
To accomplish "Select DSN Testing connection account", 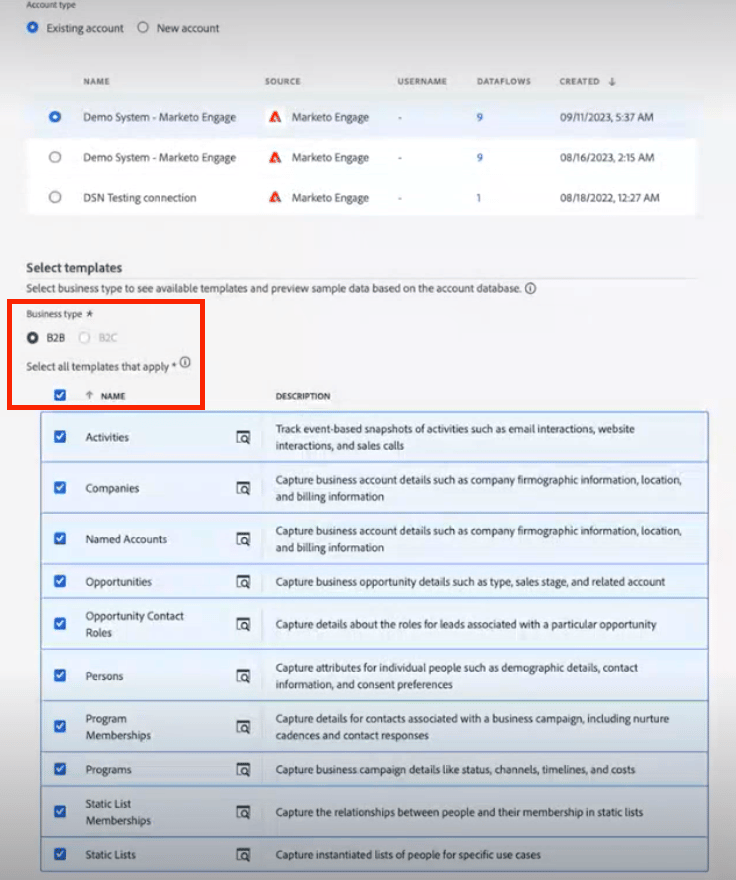I will 55,198.
